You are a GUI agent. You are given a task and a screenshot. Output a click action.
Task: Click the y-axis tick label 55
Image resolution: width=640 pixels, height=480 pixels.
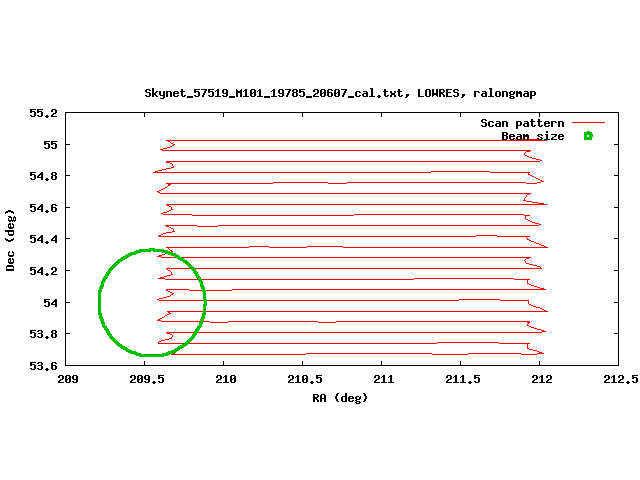[51, 145]
